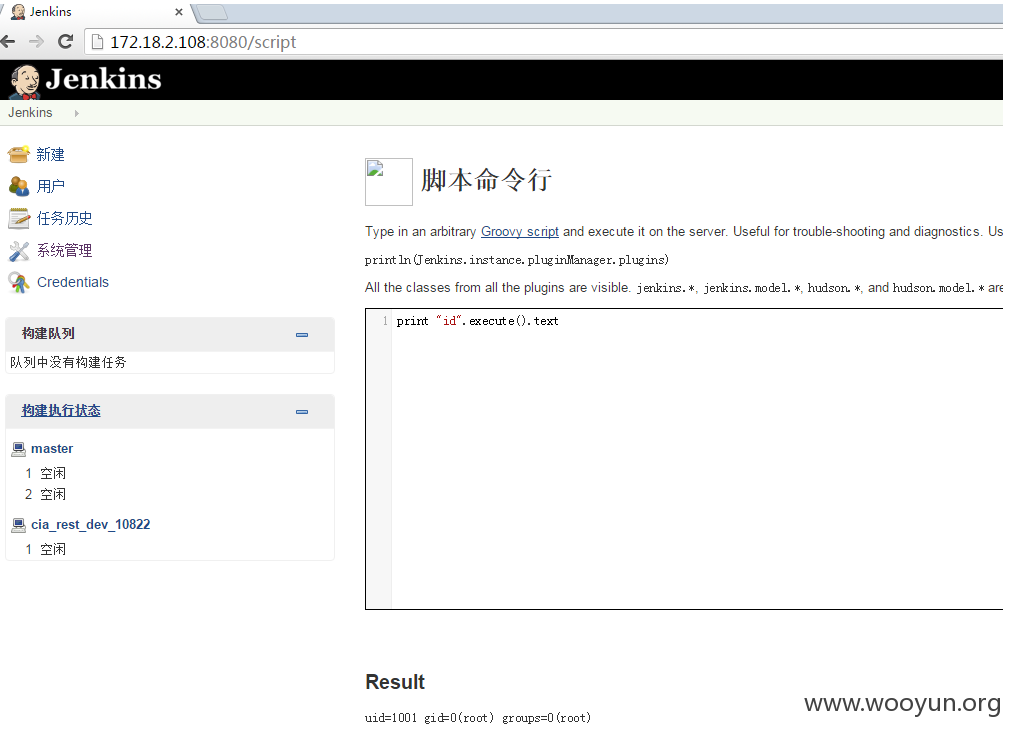Click the line number 1 gutter

pyautogui.click(x=385, y=321)
